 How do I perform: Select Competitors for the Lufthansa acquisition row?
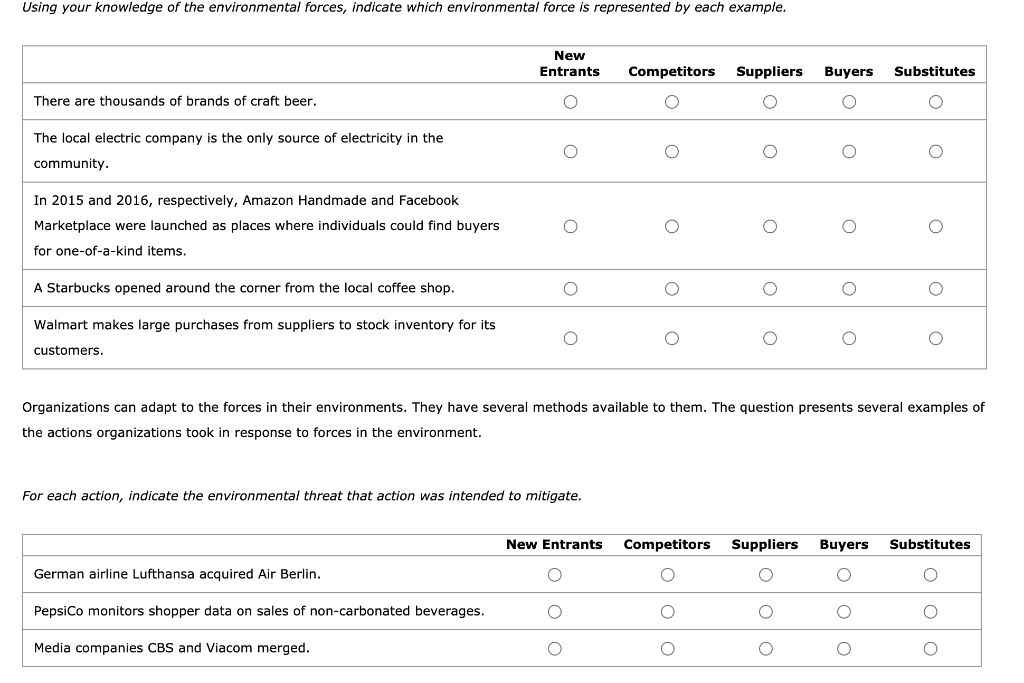667,575
